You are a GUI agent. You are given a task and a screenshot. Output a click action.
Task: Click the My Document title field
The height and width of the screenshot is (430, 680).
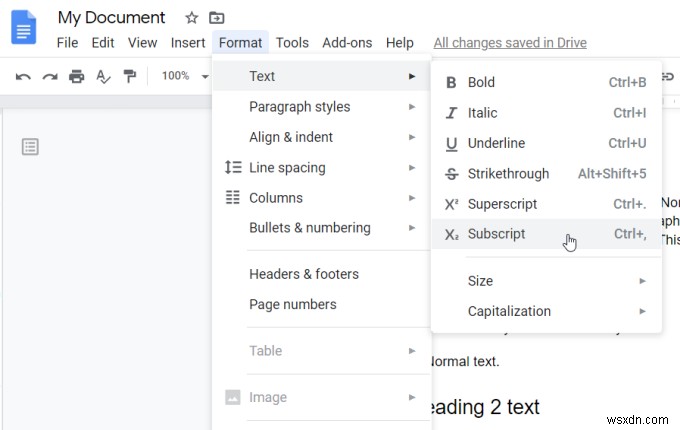click(x=111, y=18)
